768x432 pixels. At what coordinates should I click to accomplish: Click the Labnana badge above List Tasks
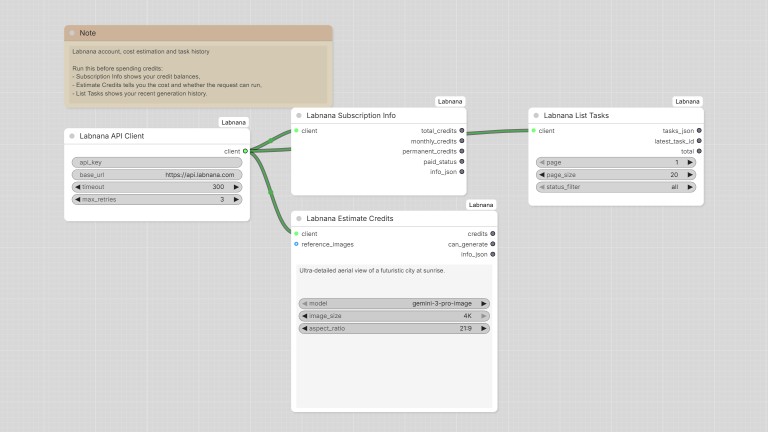tap(687, 101)
